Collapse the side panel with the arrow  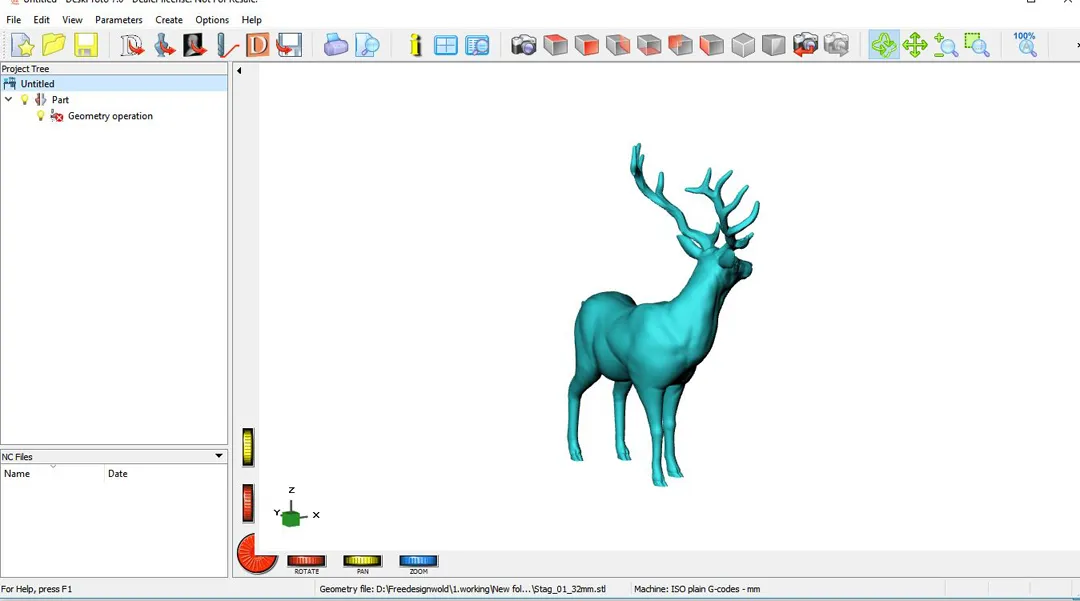pos(239,70)
